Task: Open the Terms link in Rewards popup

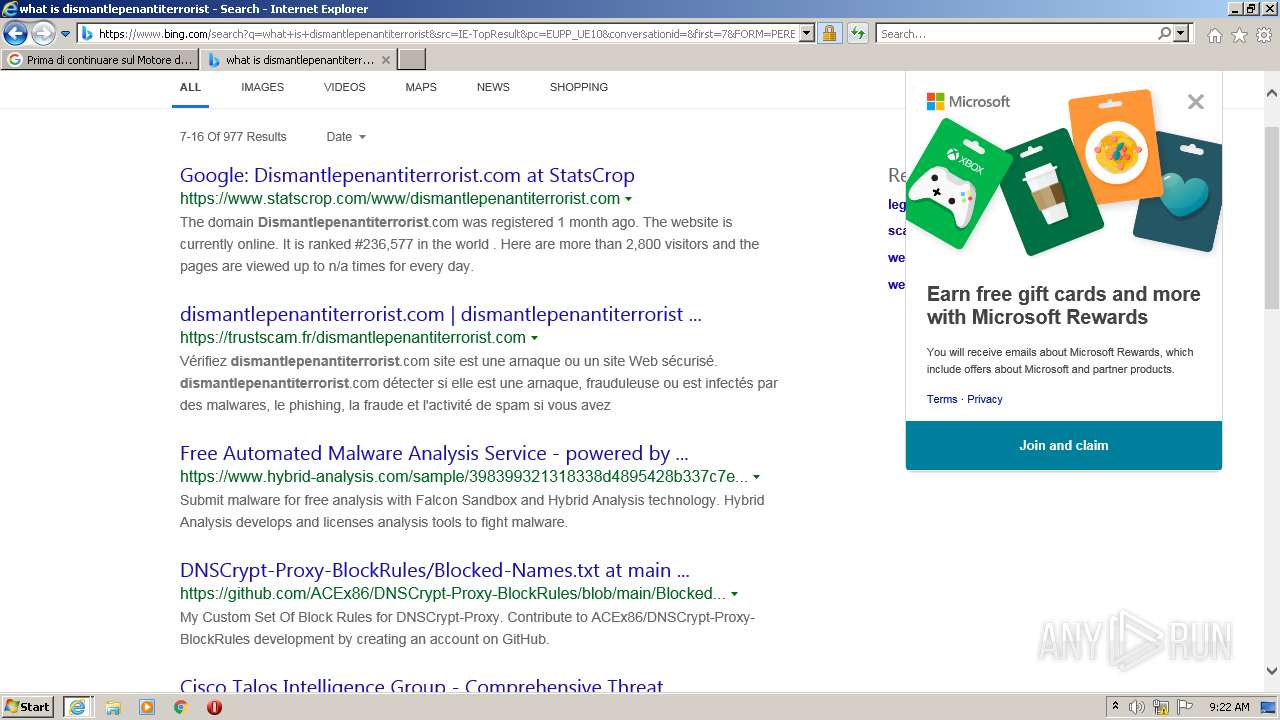Action: tap(942, 399)
